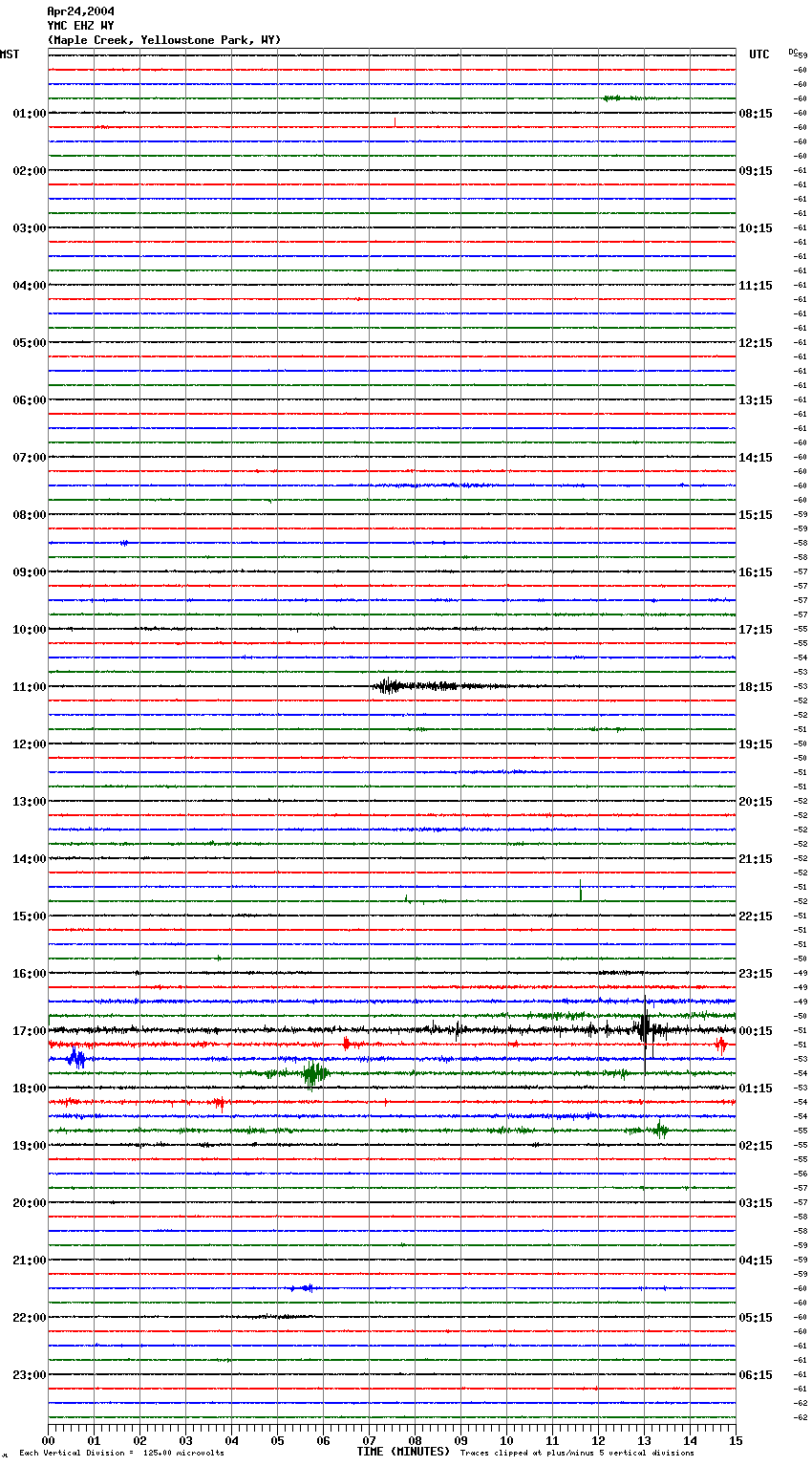Screen dimensions: 812x1466
Task: Select the "03:15" UTC time label
Action: click(756, 1202)
